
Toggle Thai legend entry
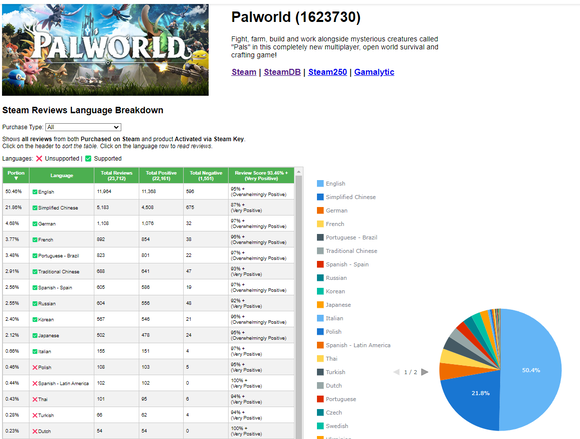327,358
